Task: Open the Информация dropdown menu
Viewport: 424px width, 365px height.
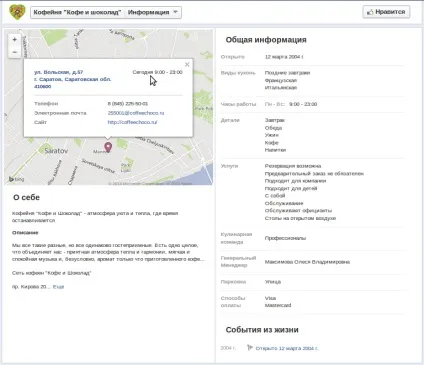Action: point(153,12)
